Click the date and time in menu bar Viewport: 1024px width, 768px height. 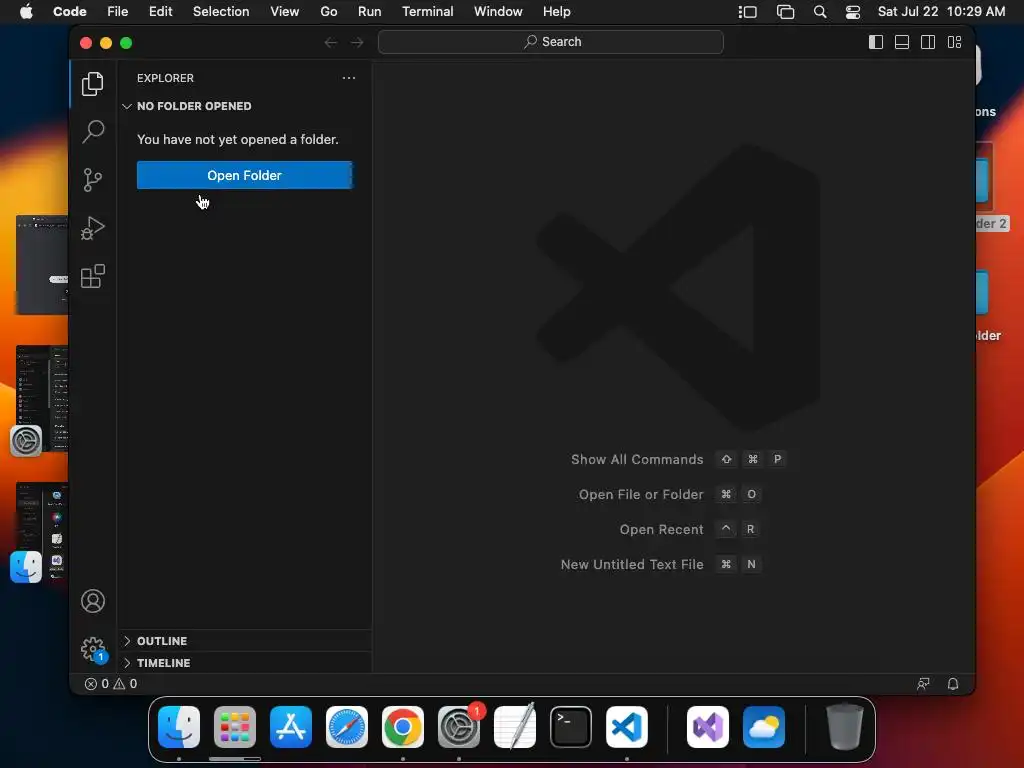[x=941, y=12]
